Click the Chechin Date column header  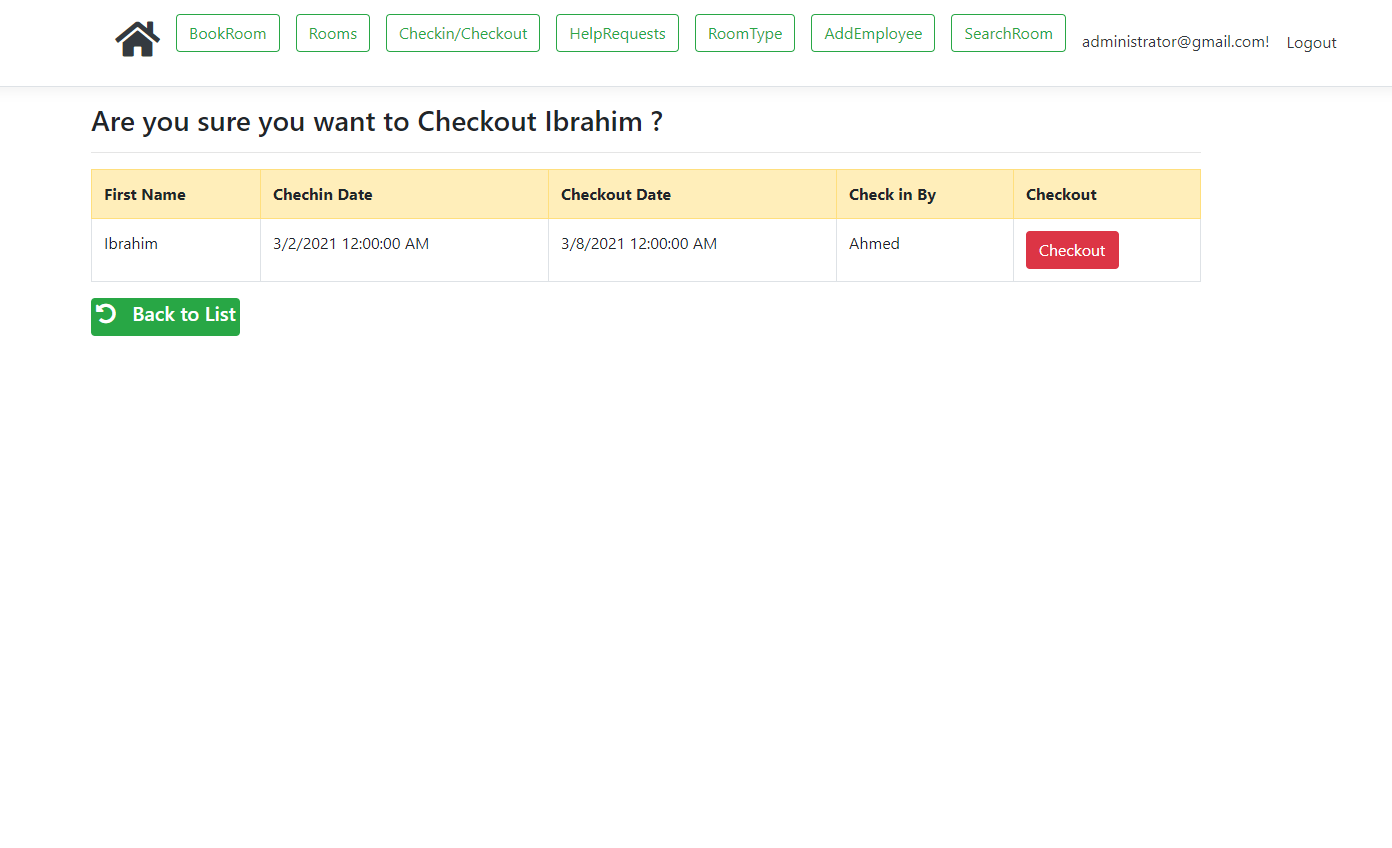pyautogui.click(x=322, y=194)
